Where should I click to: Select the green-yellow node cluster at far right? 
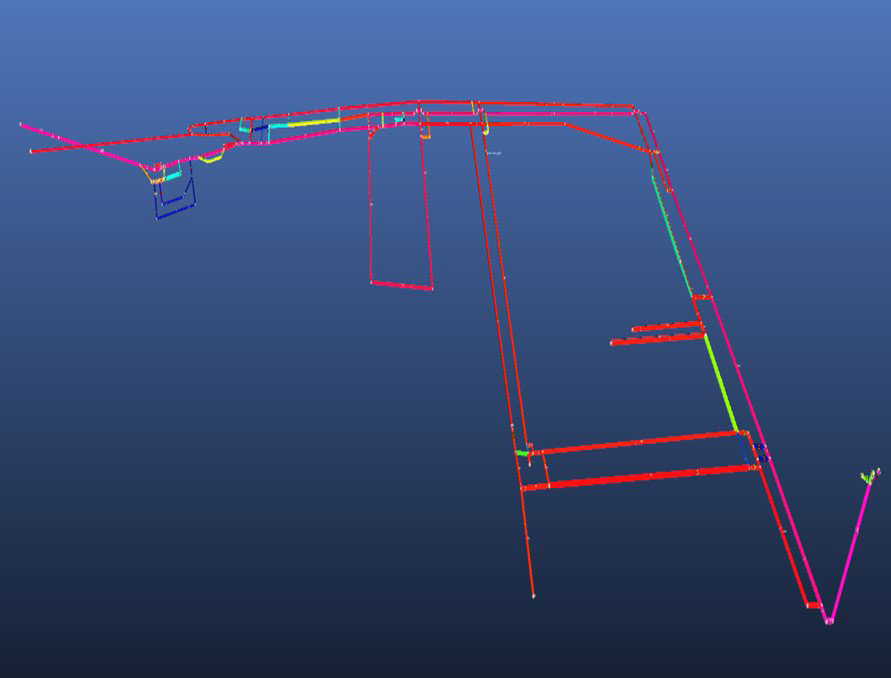[869, 476]
